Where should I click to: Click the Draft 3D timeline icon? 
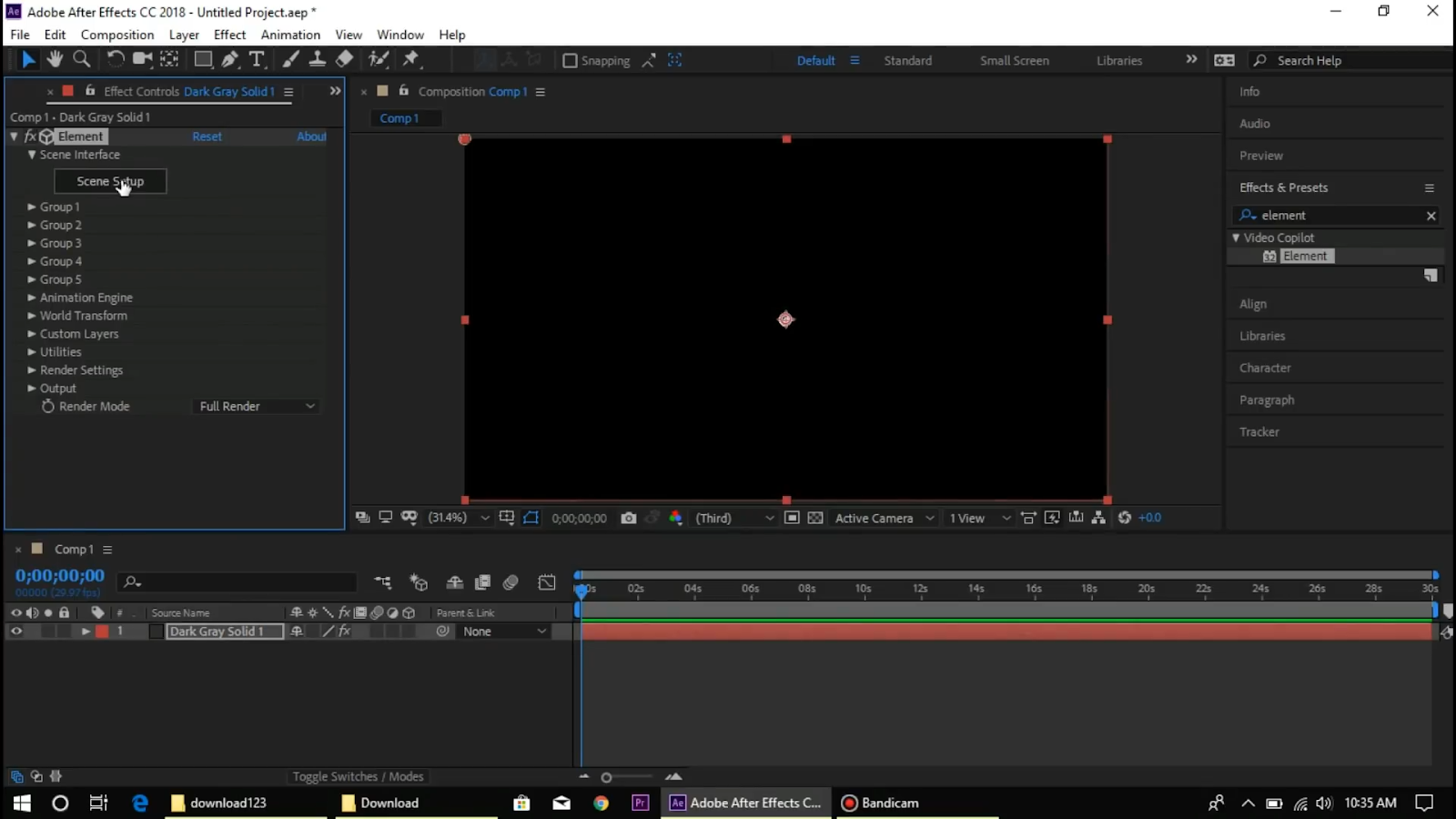point(419,582)
